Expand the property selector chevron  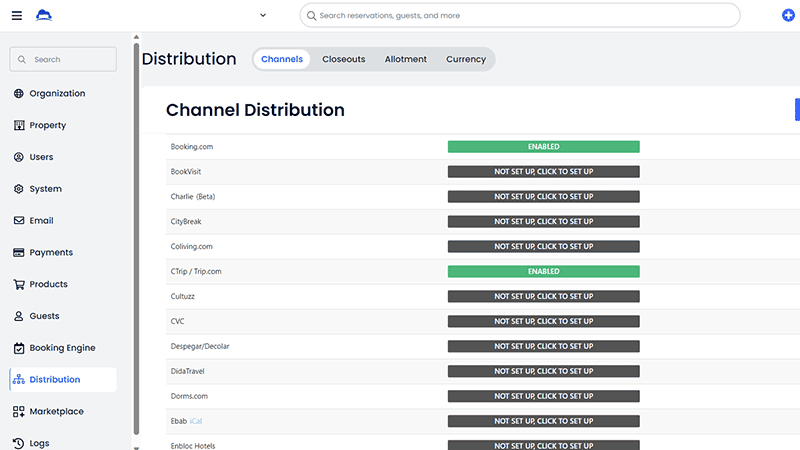tap(263, 15)
